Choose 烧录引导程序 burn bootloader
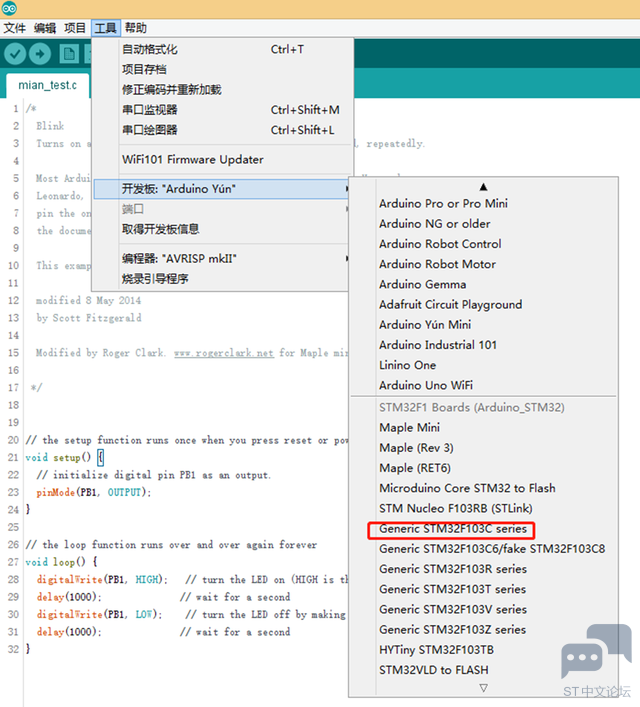Image resolution: width=640 pixels, height=707 pixels. point(222,279)
